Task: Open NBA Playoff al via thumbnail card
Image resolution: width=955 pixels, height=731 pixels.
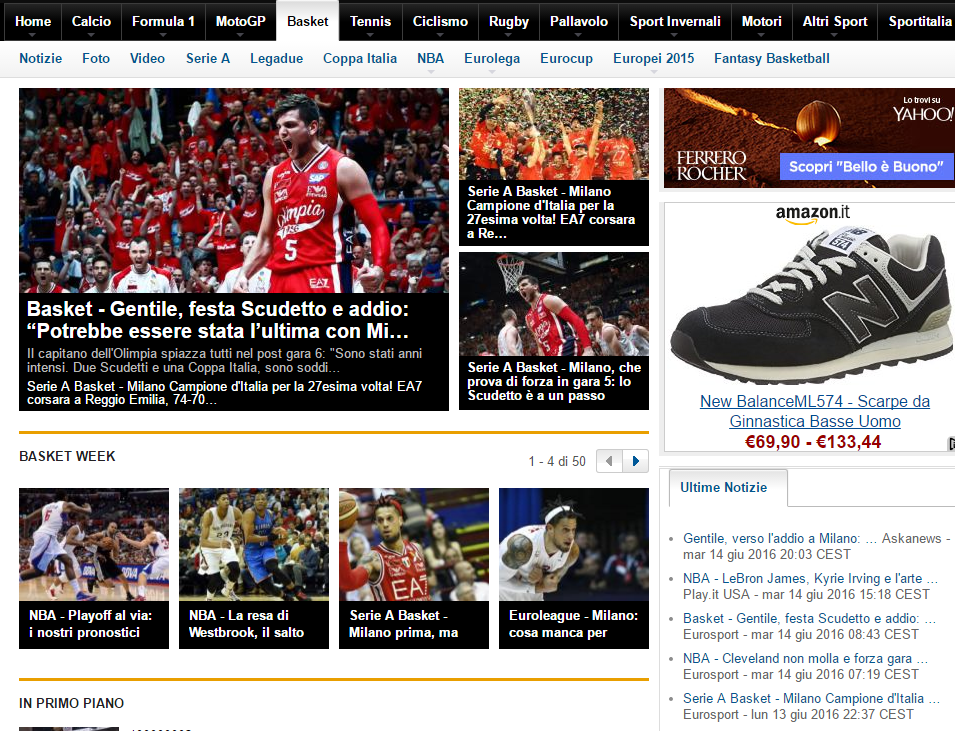Action: [94, 568]
